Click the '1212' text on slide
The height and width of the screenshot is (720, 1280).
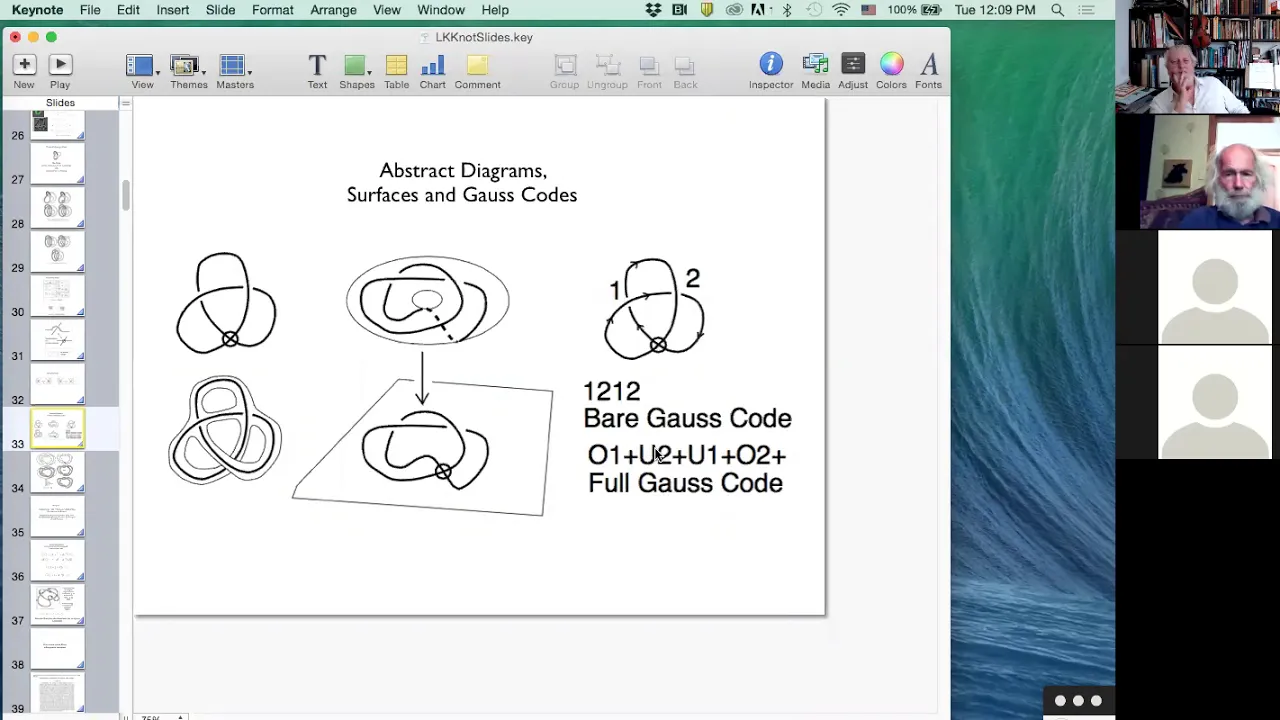coord(611,391)
